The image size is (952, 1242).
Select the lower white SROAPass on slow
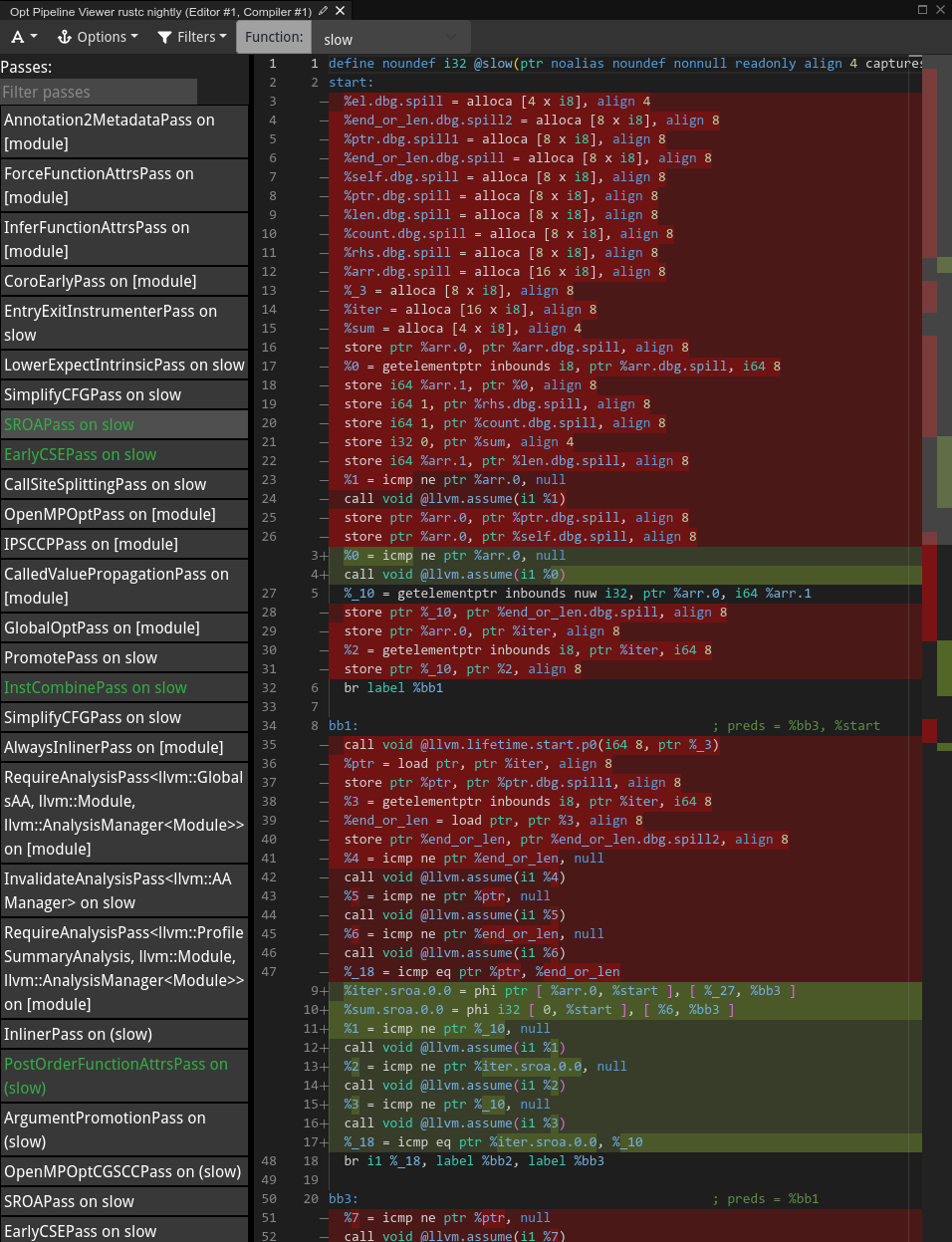click(123, 1201)
